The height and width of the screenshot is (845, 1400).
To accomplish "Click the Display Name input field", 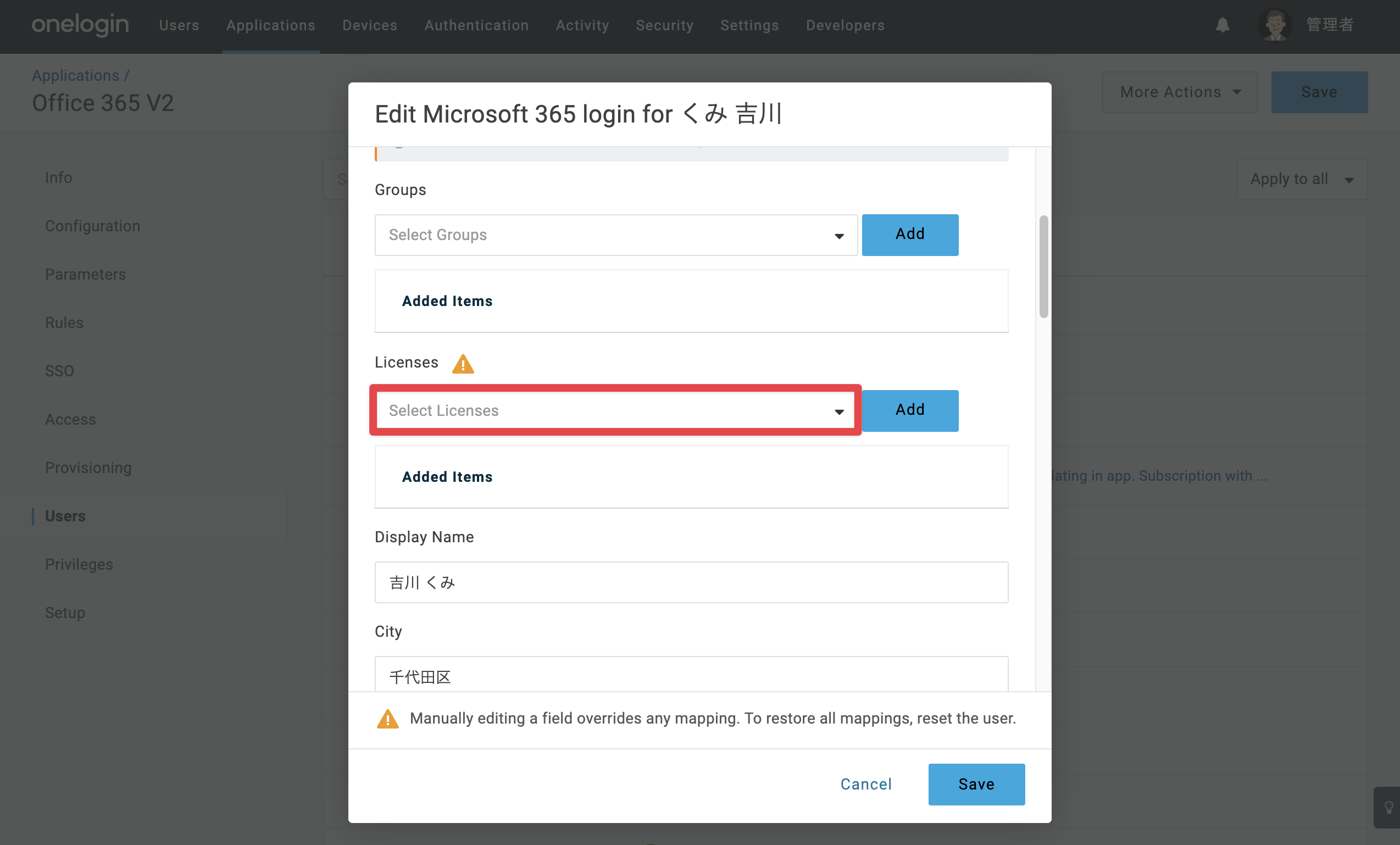I will point(691,582).
